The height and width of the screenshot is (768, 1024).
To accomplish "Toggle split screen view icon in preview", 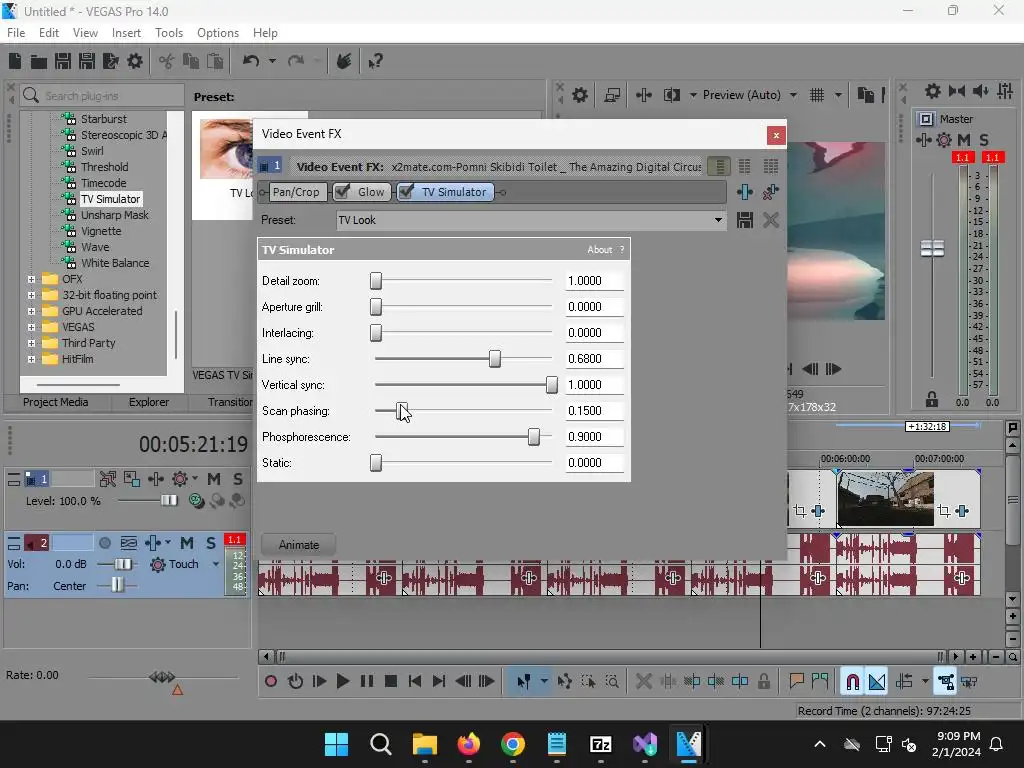I will click(x=671, y=95).
